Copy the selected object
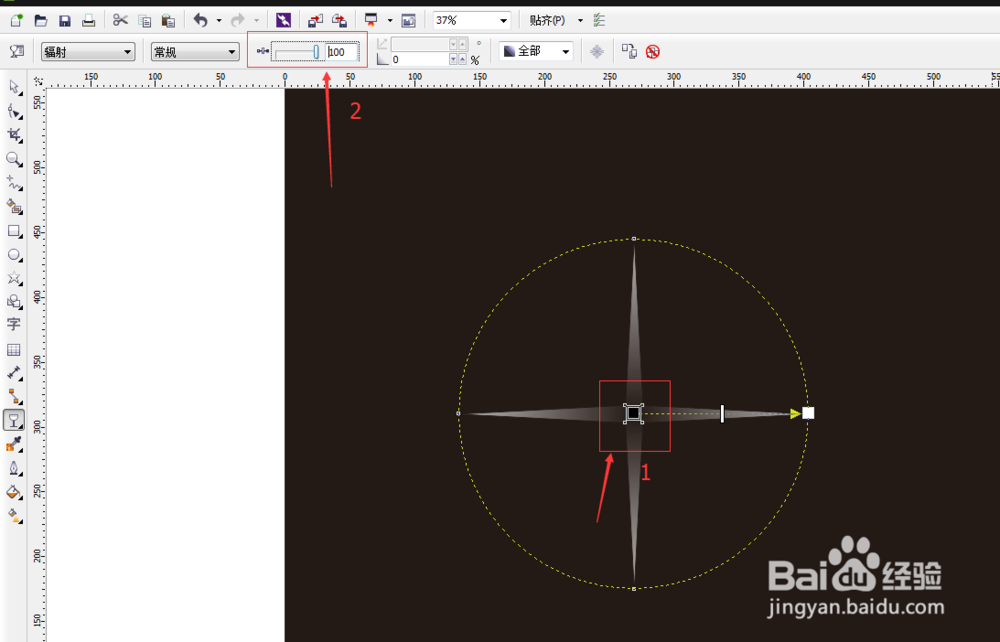This screenshot has width=1000, height=642. [x=145, y=21]
